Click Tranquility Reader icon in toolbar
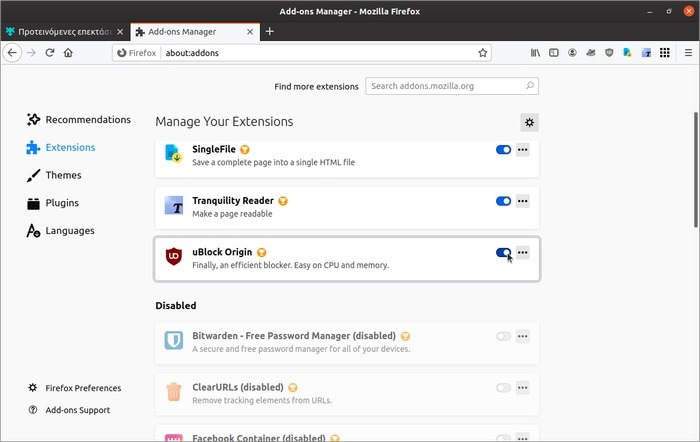 [646, 53]
